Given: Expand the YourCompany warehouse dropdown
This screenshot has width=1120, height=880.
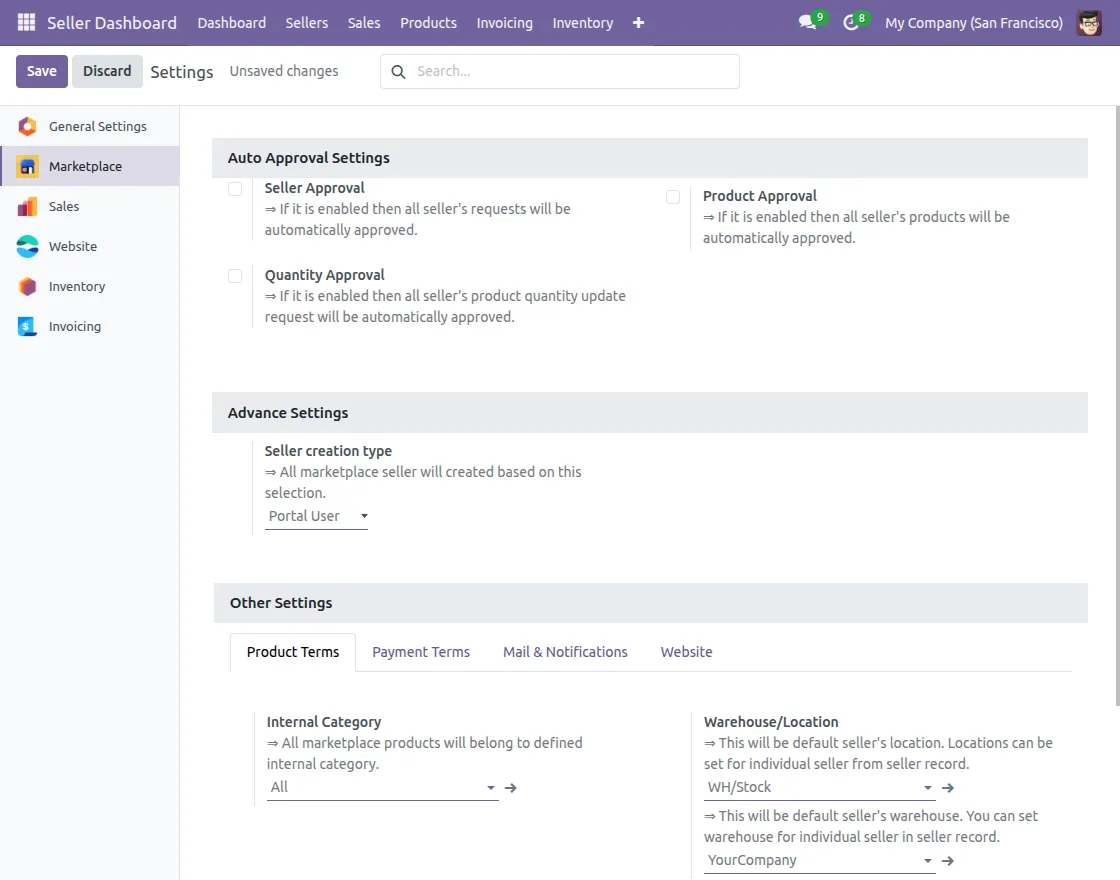Looking at the screenshot, I should click(819, 861).
